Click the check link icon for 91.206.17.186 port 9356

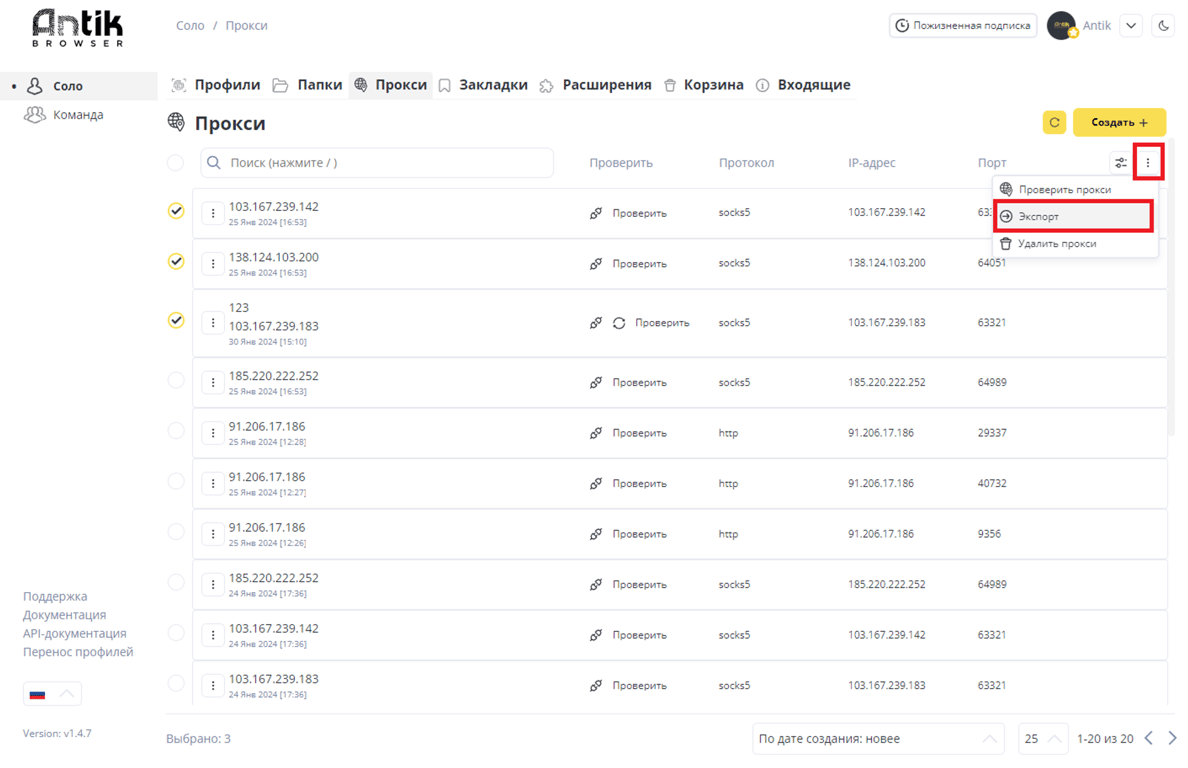[596, 534]
